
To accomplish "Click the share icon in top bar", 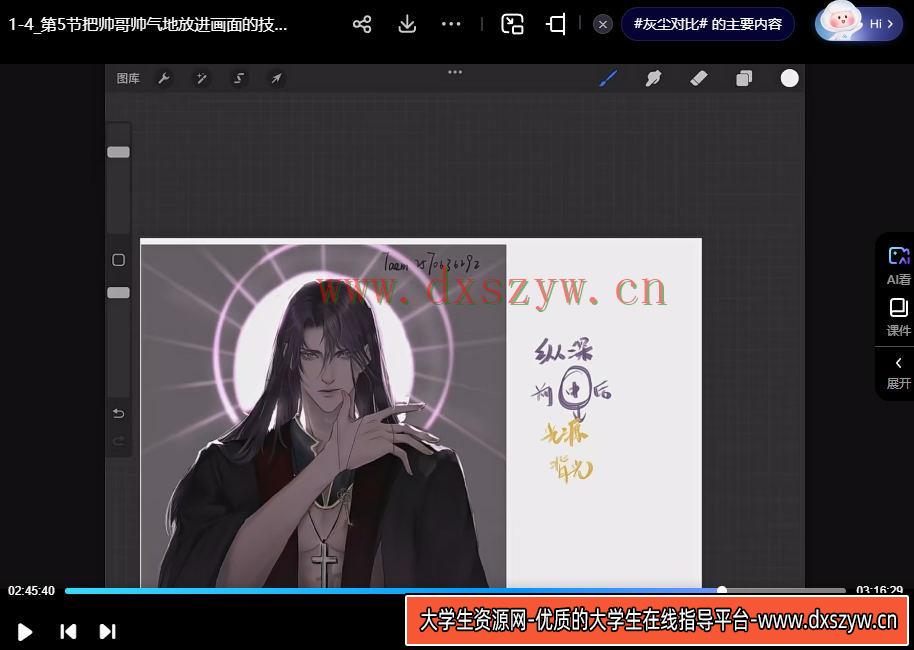I will click(362, 24).
